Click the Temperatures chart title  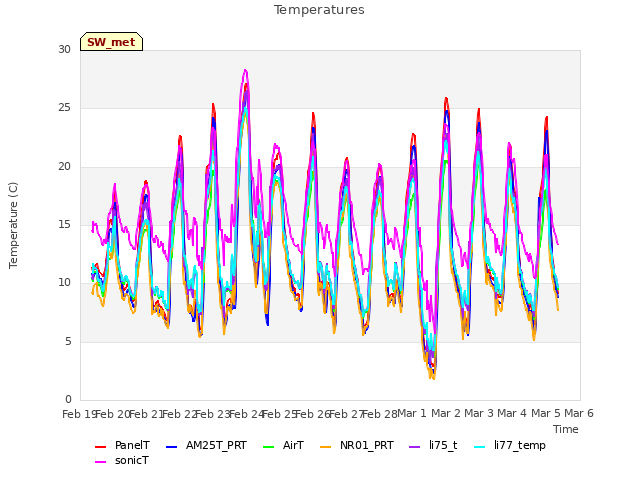click(x=319, y=10)
